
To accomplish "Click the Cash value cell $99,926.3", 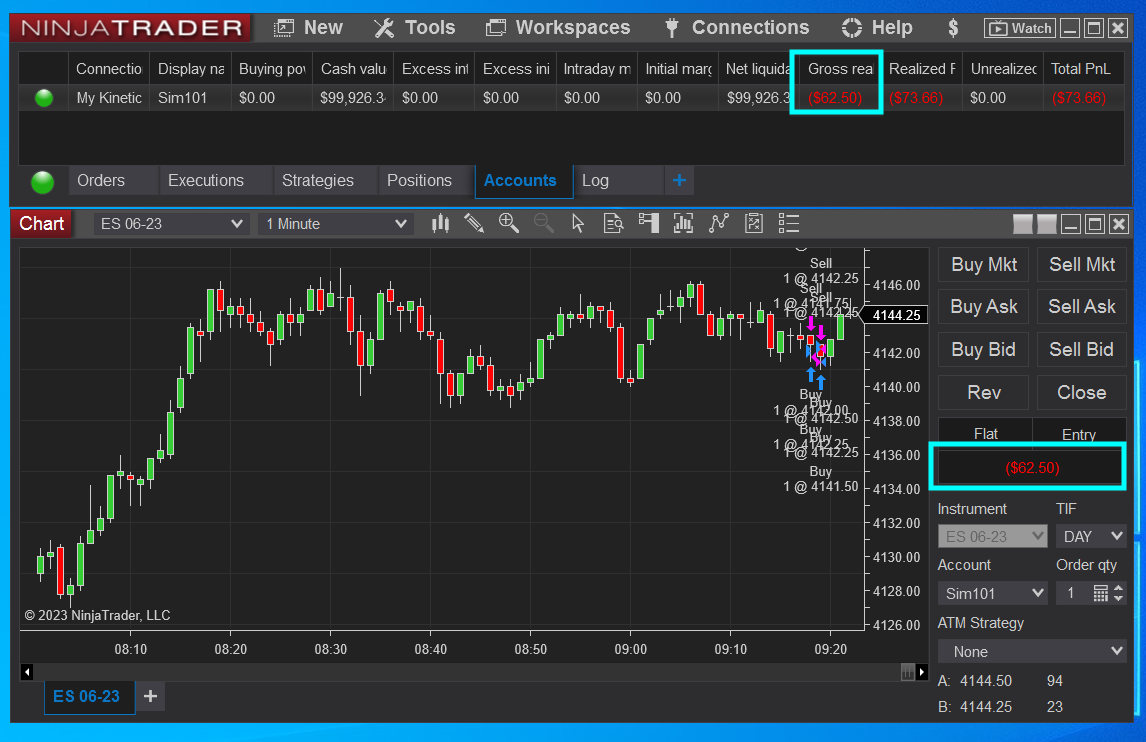I will 353,98.
